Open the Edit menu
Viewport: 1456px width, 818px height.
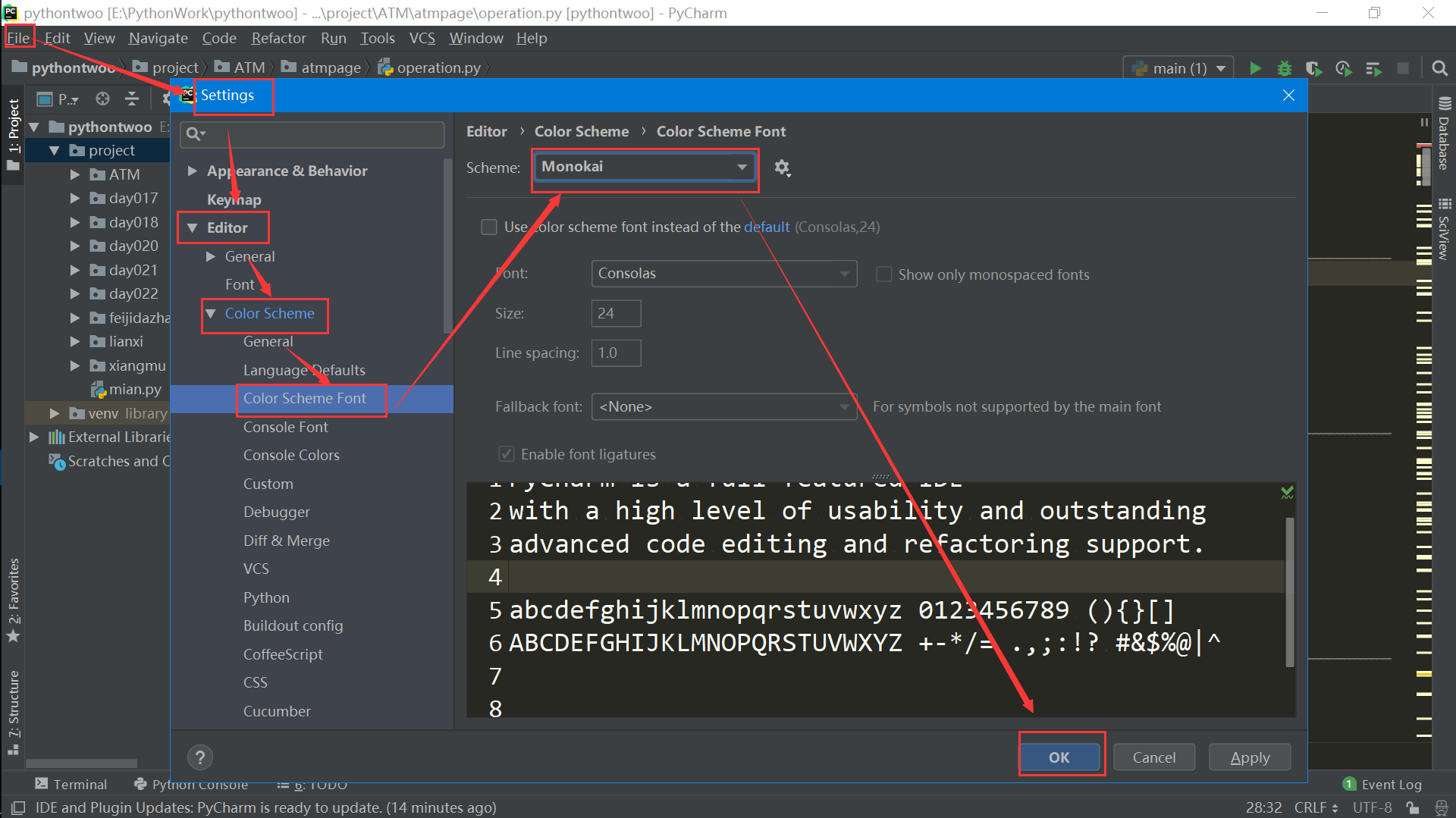coord(57,38)
